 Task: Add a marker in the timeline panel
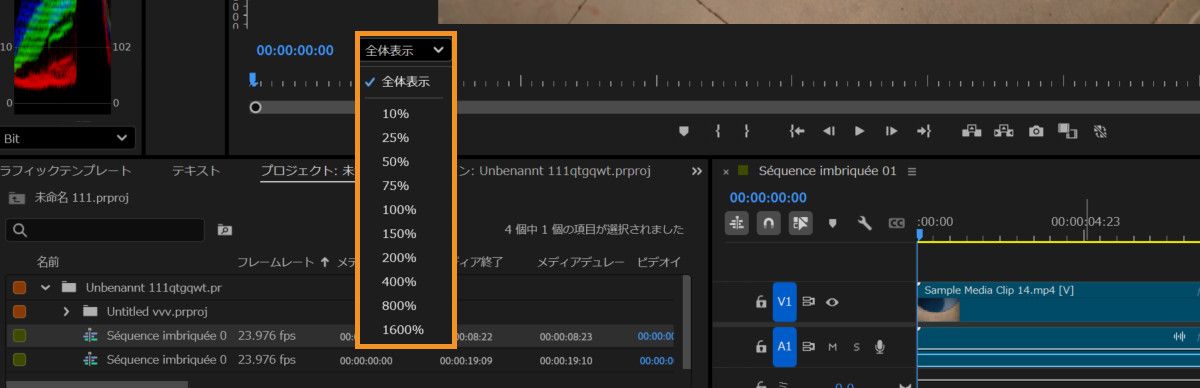[x=832, y=223]
